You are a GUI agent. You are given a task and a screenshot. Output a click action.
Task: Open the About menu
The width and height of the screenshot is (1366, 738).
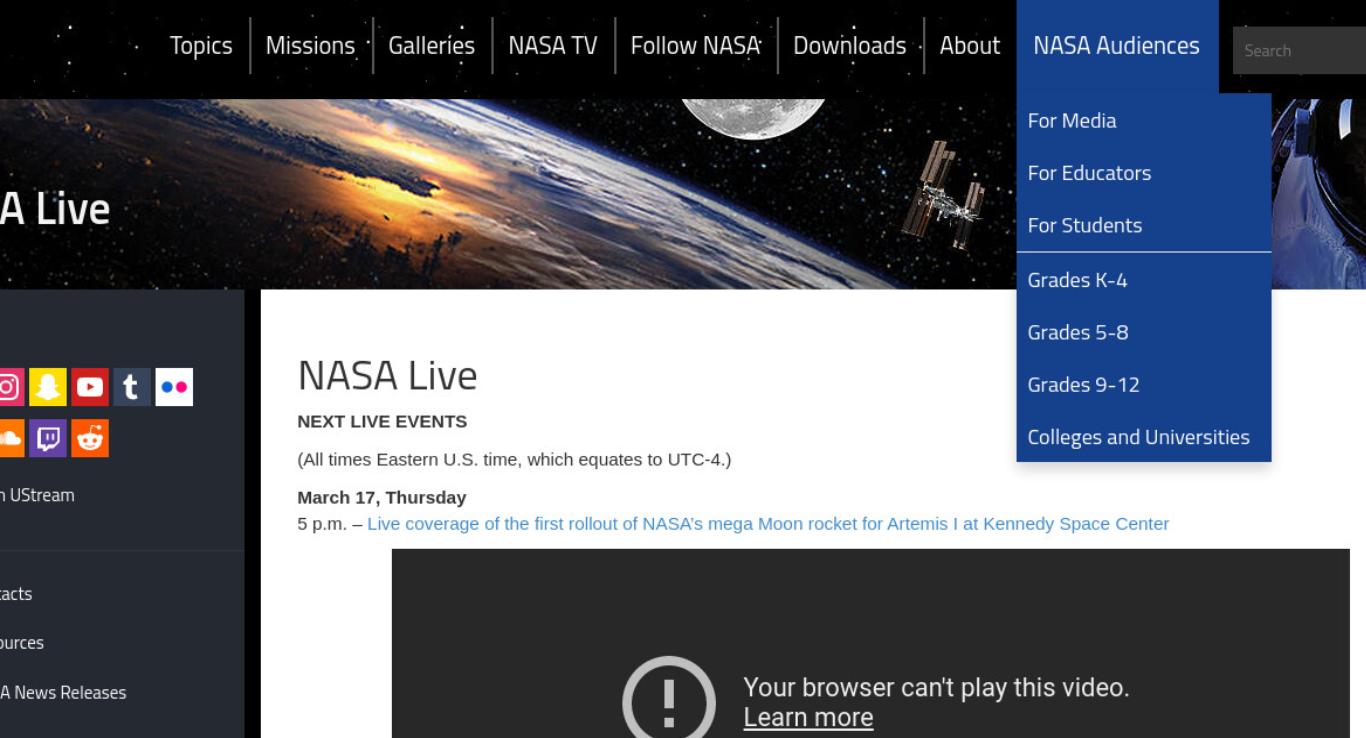(970, 46)
